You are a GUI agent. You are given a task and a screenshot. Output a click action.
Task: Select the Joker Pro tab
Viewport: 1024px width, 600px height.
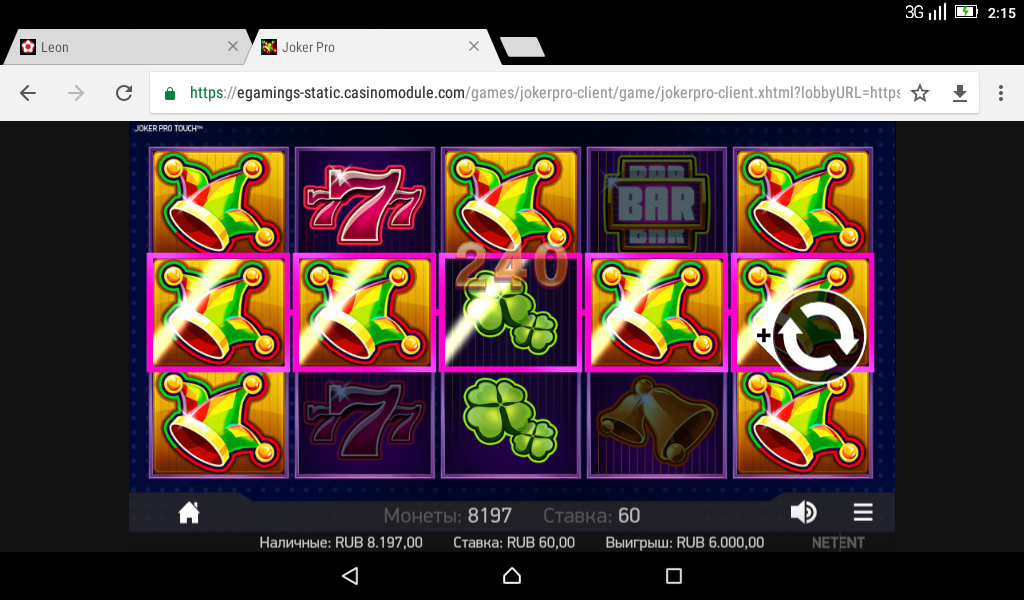coord(366,47)
